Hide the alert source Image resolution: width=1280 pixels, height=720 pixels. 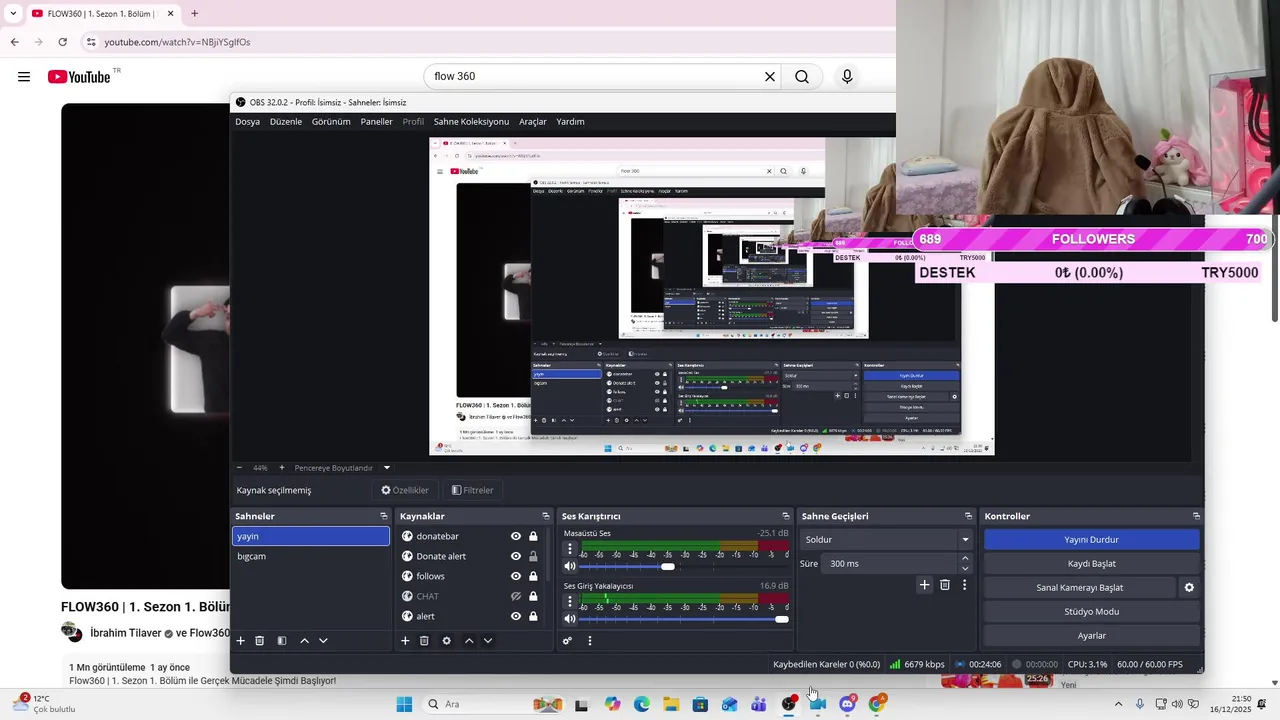(x=516, y=616)
